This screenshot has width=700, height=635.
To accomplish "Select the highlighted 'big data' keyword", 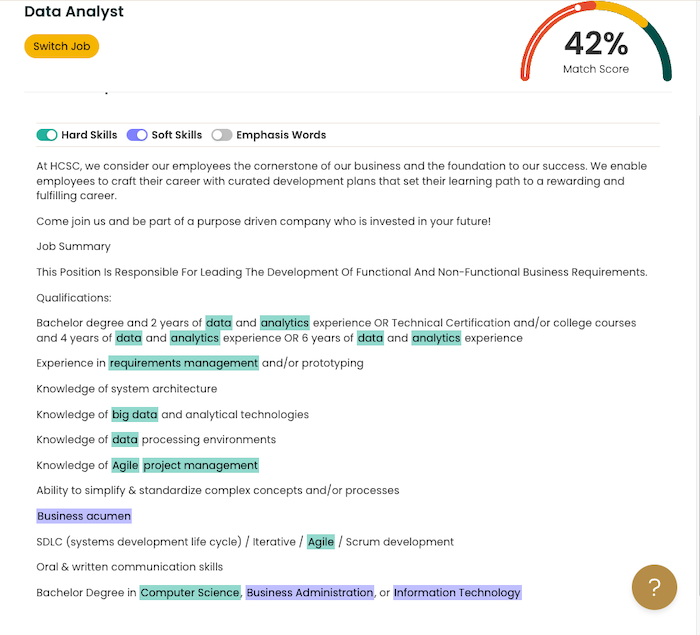I will pyautogui.click(x=135, y=414).
